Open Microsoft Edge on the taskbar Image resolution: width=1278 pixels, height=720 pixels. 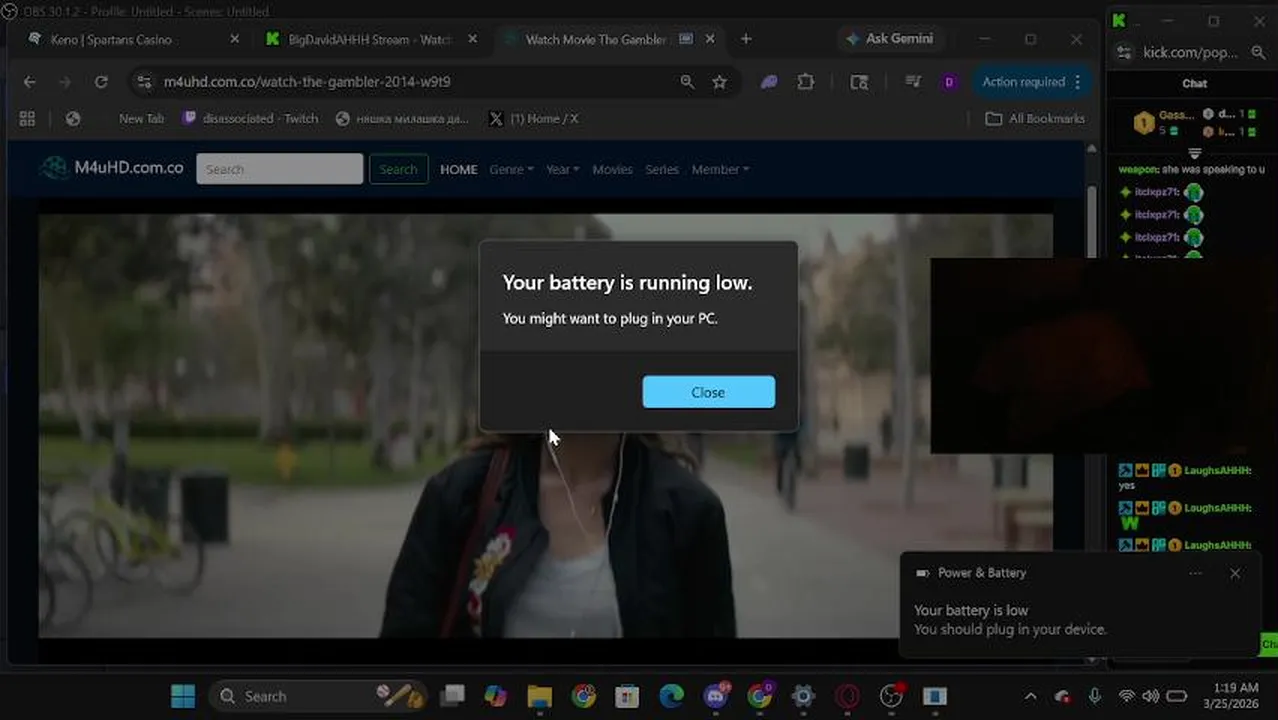(x=671, y=696)
